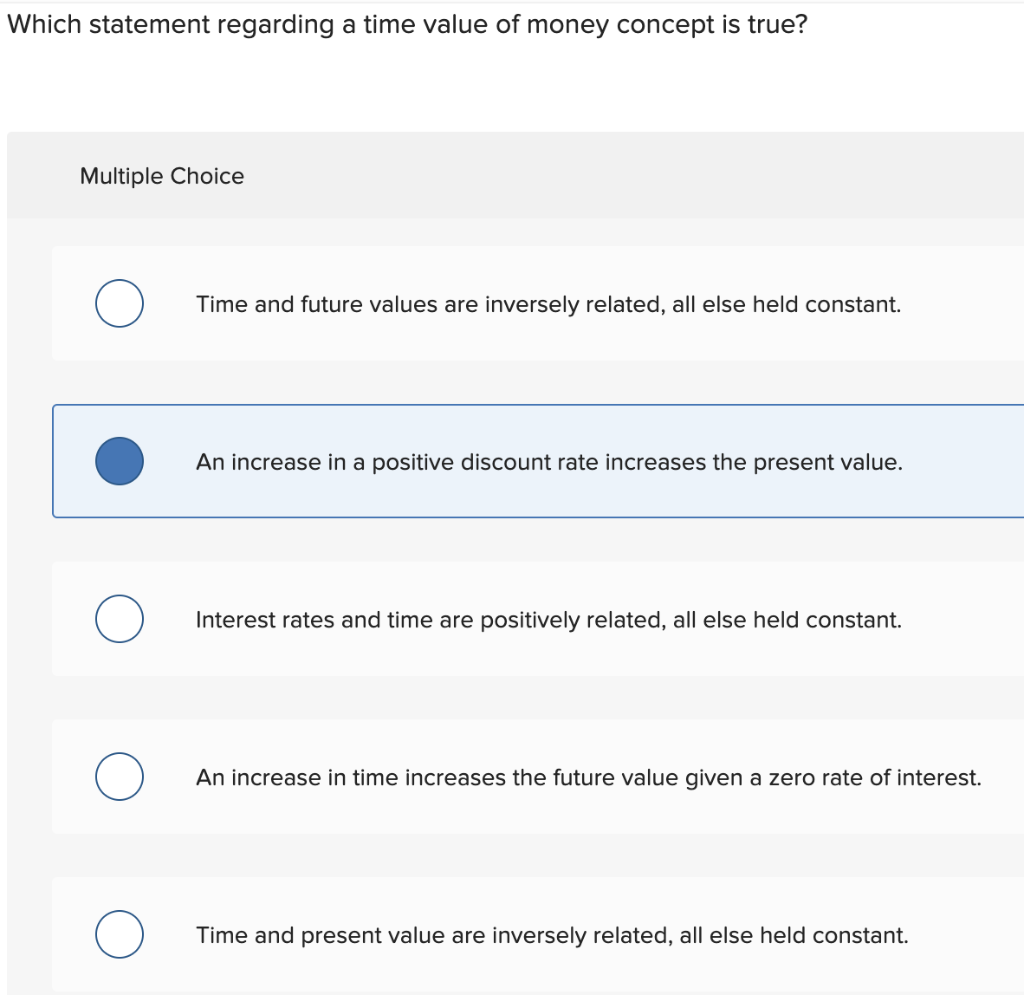Select the filled radio button for the discount rate answer

119,461
